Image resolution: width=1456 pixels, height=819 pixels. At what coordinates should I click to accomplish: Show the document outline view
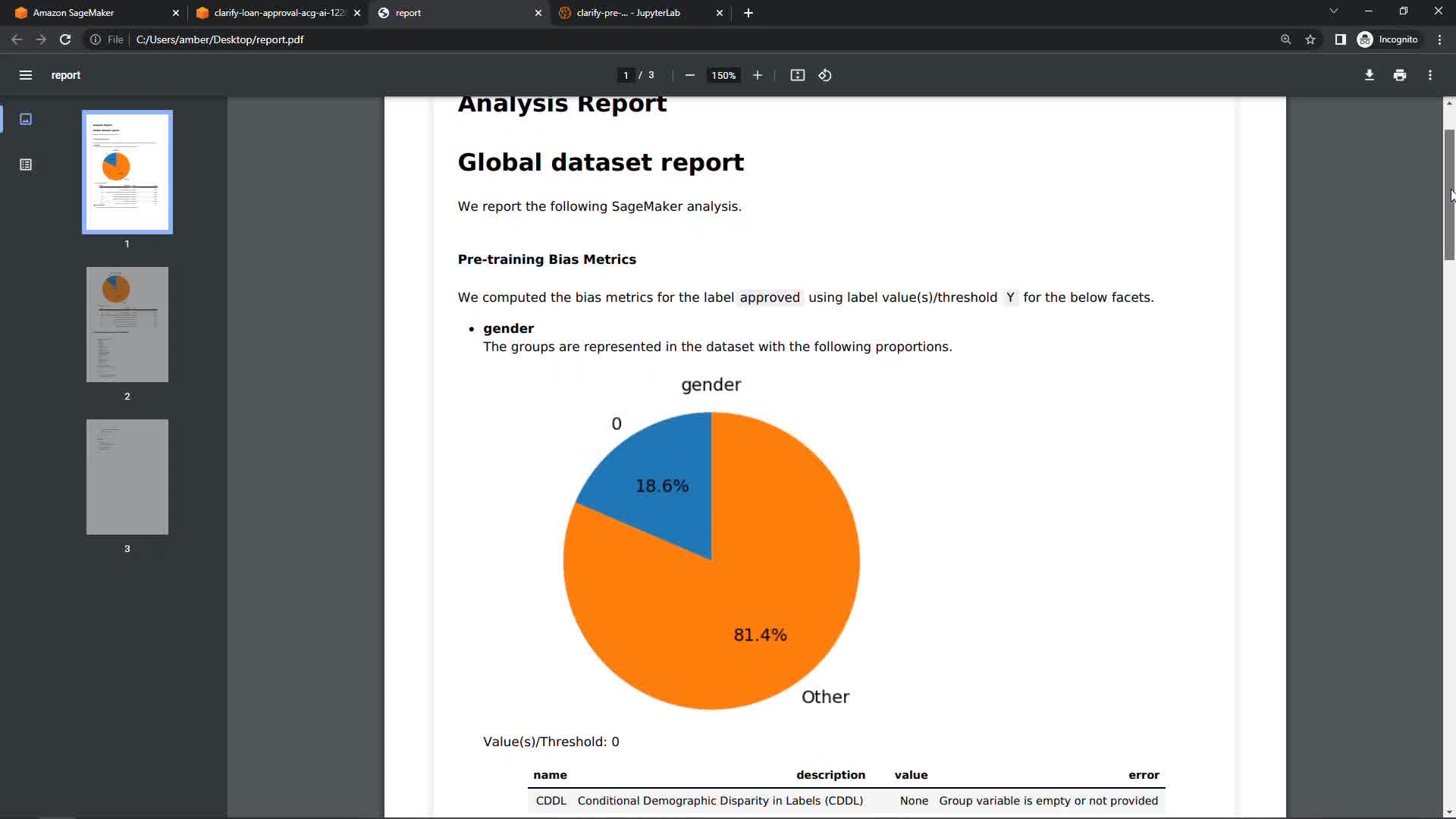click(x=26, y=165)
